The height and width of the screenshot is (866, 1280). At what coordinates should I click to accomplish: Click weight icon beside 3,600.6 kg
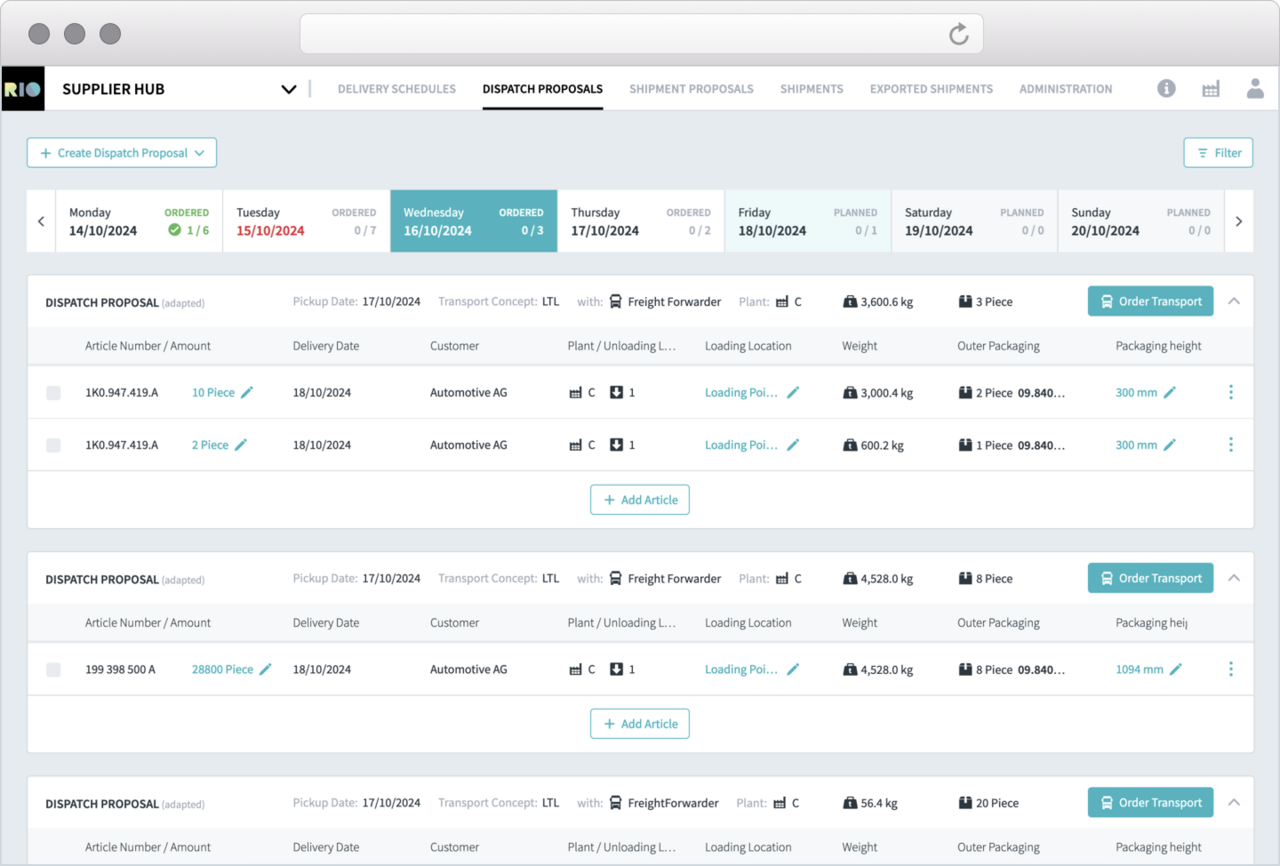pos(850,301)
